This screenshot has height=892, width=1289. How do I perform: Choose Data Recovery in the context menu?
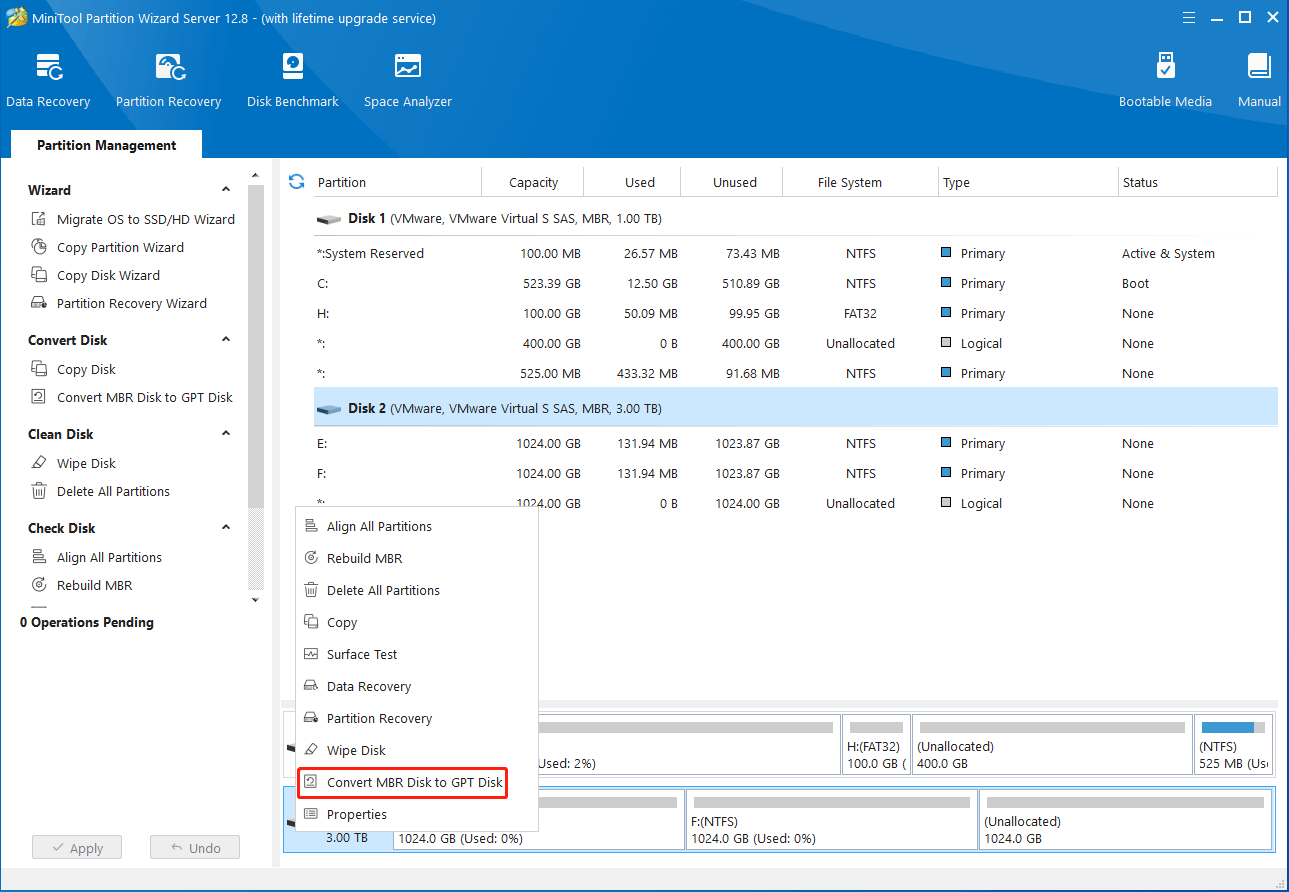[x=417, y=686]
